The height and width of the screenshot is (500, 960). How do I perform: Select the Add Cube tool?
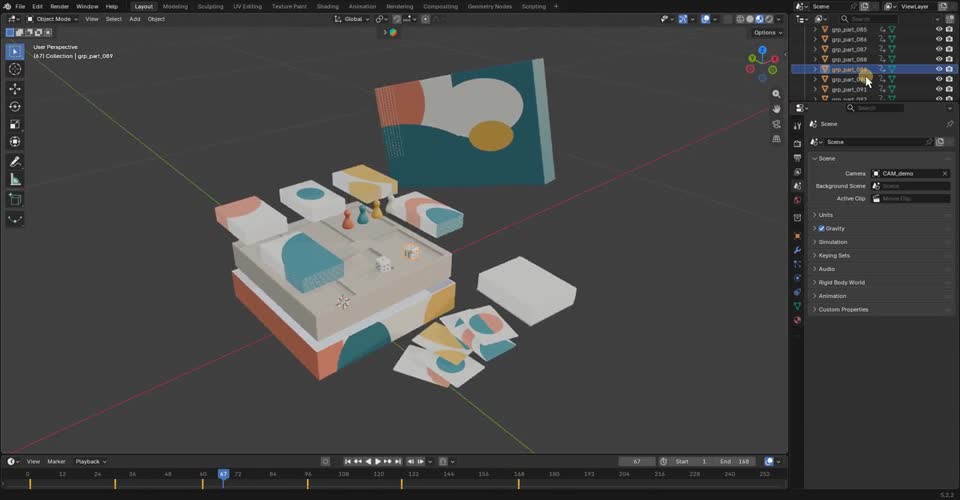[x=15, y=200]
